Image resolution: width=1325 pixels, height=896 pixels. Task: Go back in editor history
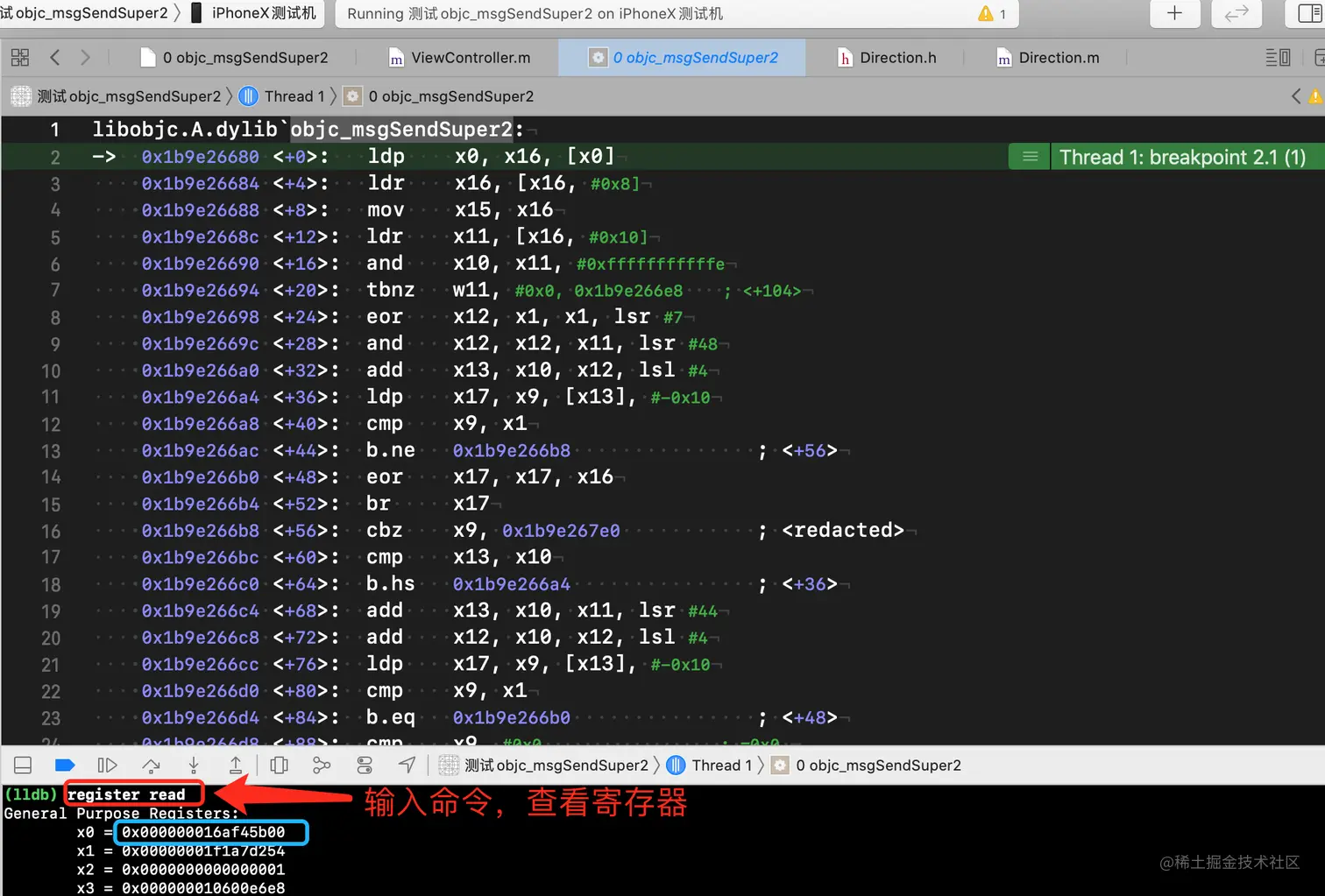click(x=55, y=58)
